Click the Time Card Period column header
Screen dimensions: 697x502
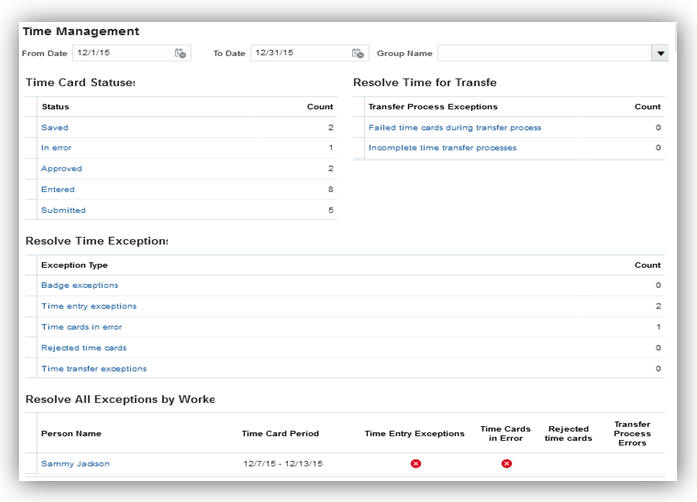click(280, 434)
